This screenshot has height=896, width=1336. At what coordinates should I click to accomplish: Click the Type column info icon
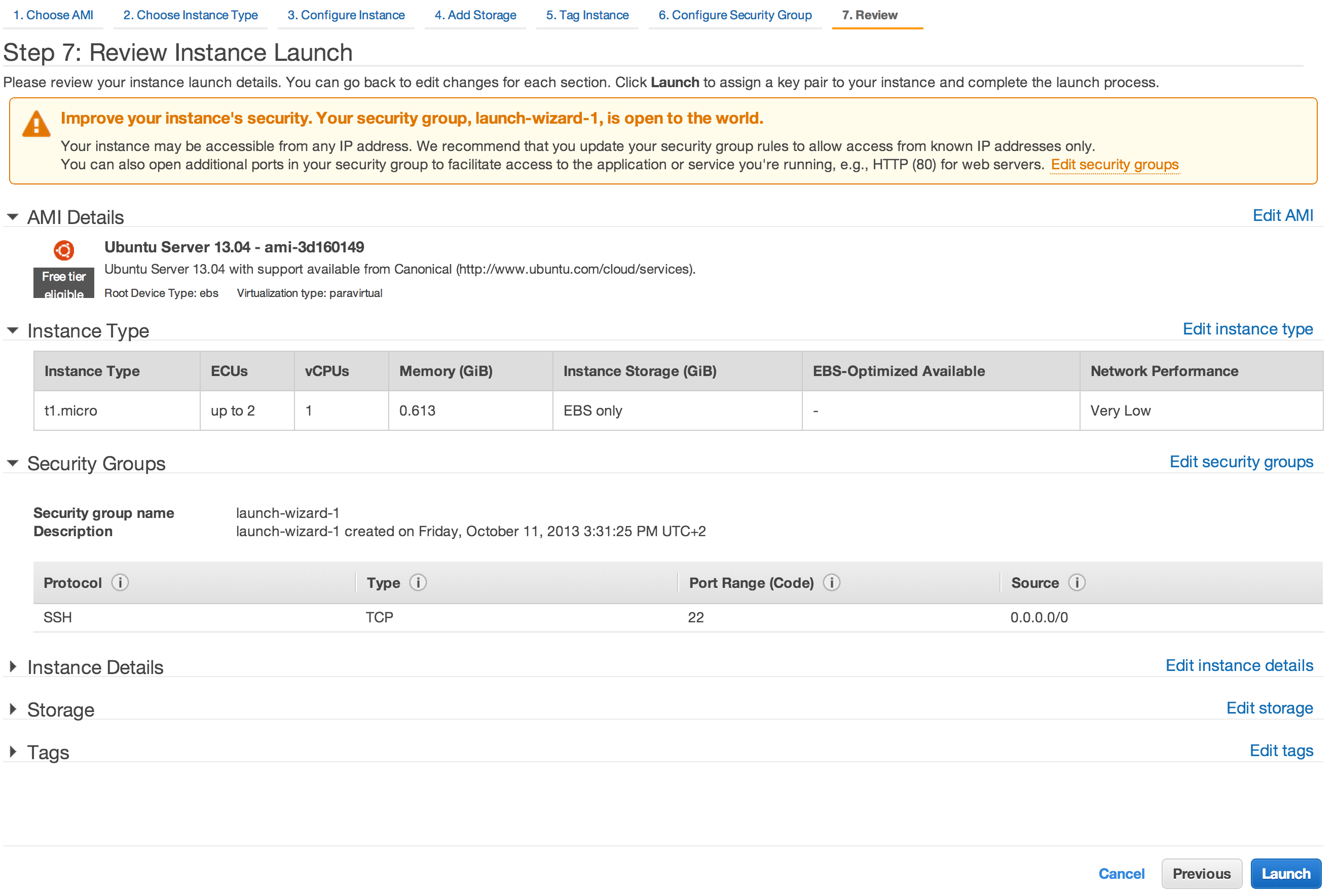[418, 582]
